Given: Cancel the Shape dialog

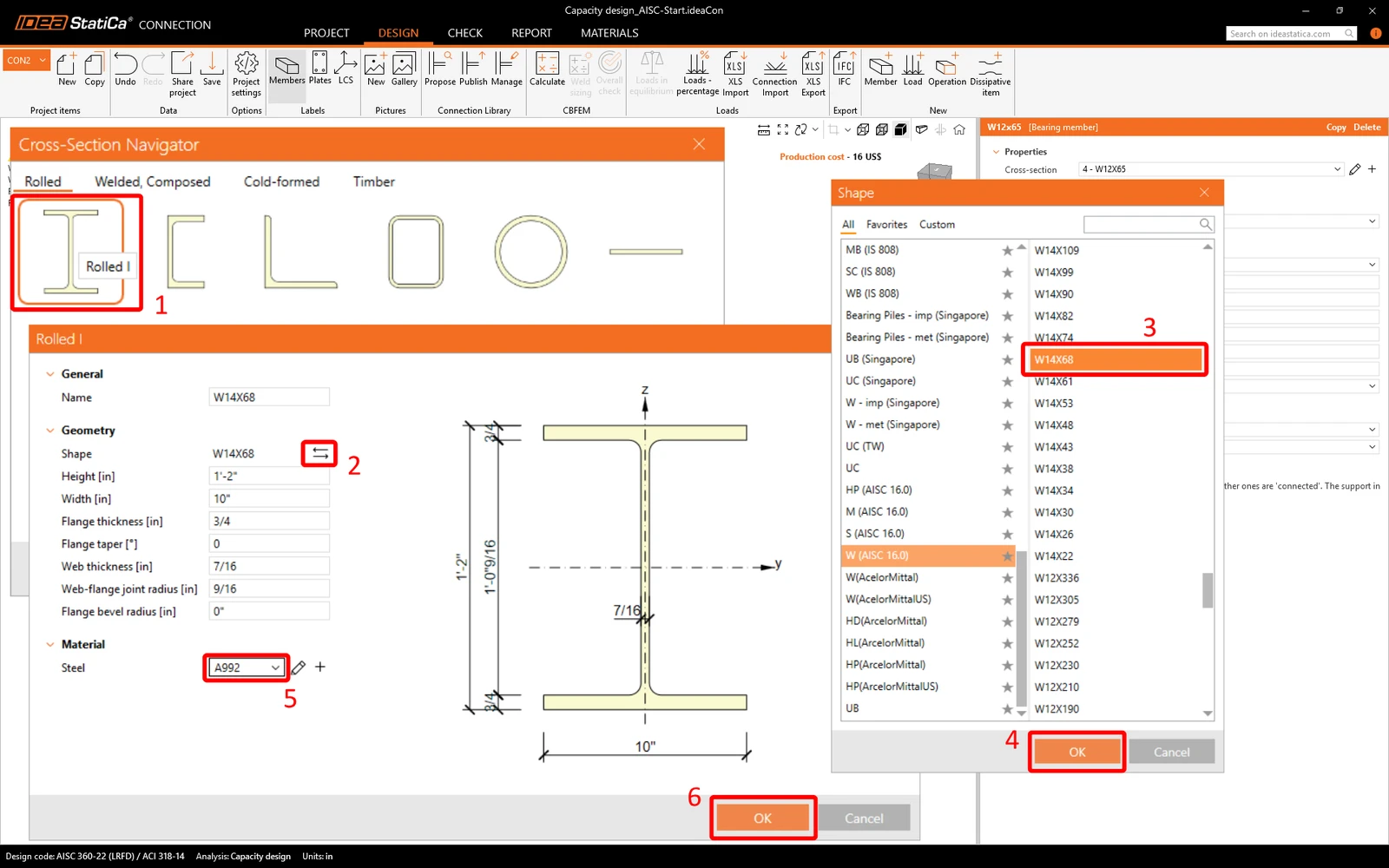Looking at the screenshot, I should pos(1172,752).
